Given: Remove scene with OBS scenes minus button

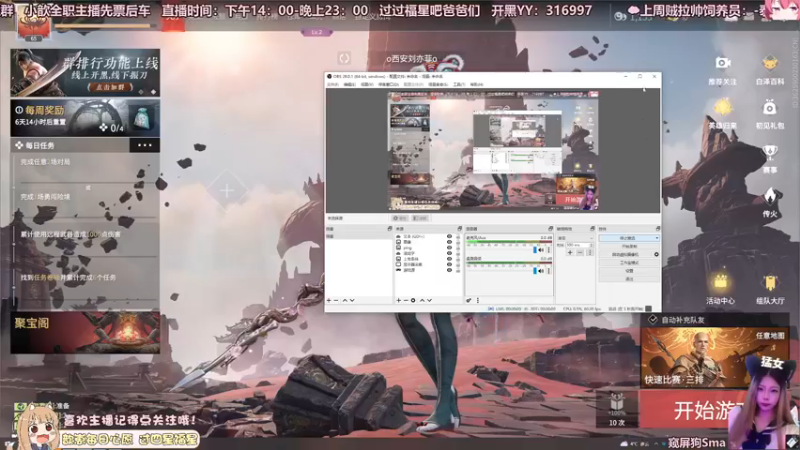Looking at the screenshot, I should 336,301.
